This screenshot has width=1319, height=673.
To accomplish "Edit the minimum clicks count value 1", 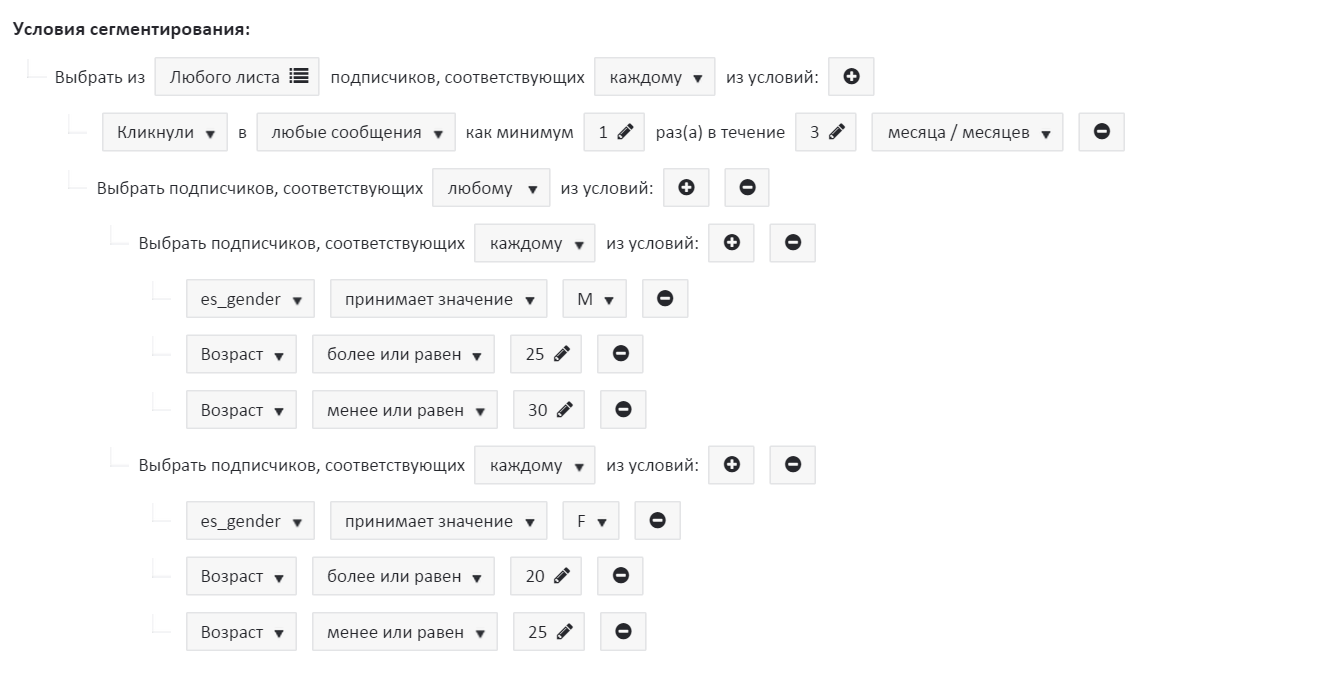I will point(614,132).
